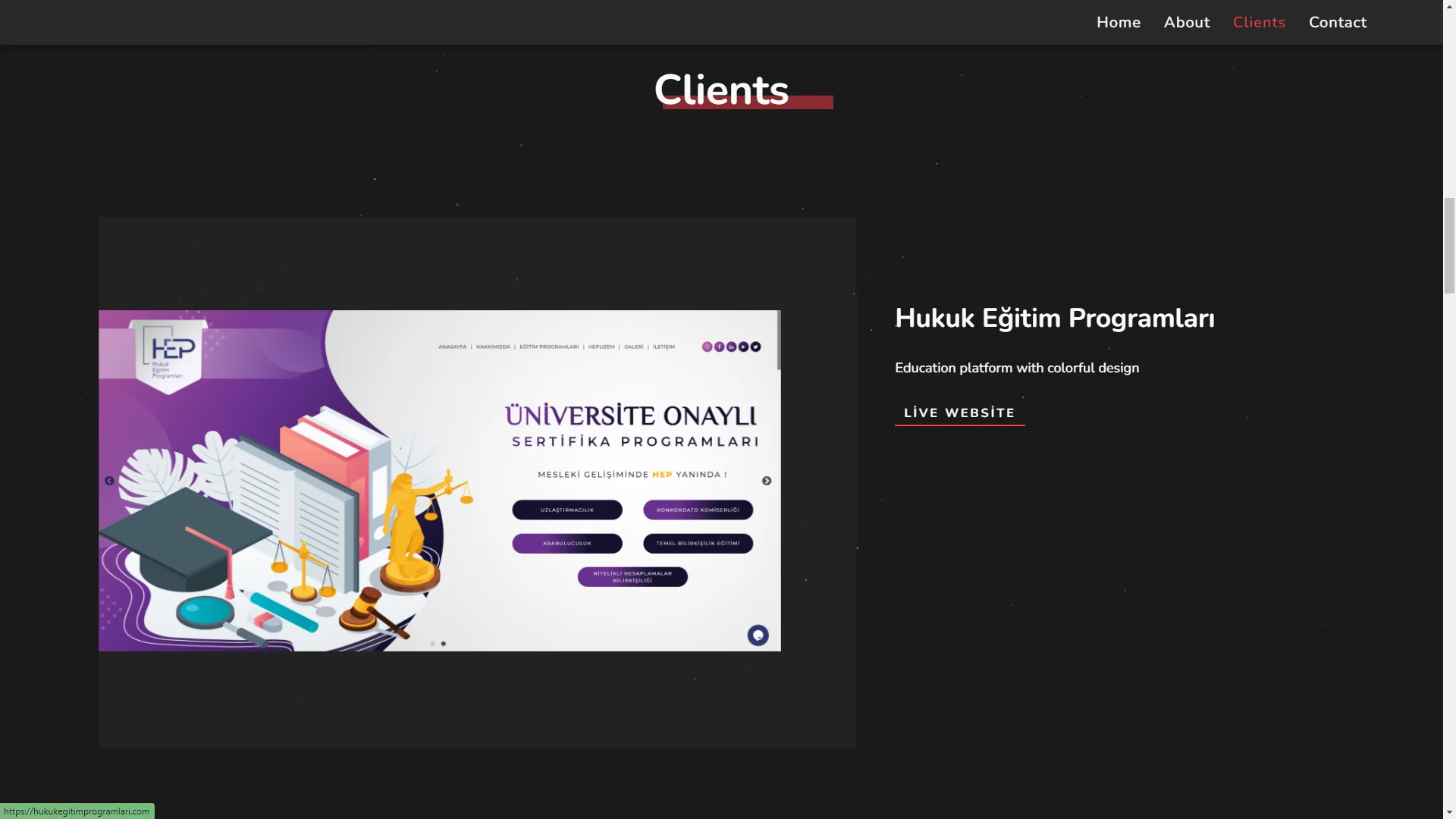Select the first carousel dot indicator

point(433,644)
